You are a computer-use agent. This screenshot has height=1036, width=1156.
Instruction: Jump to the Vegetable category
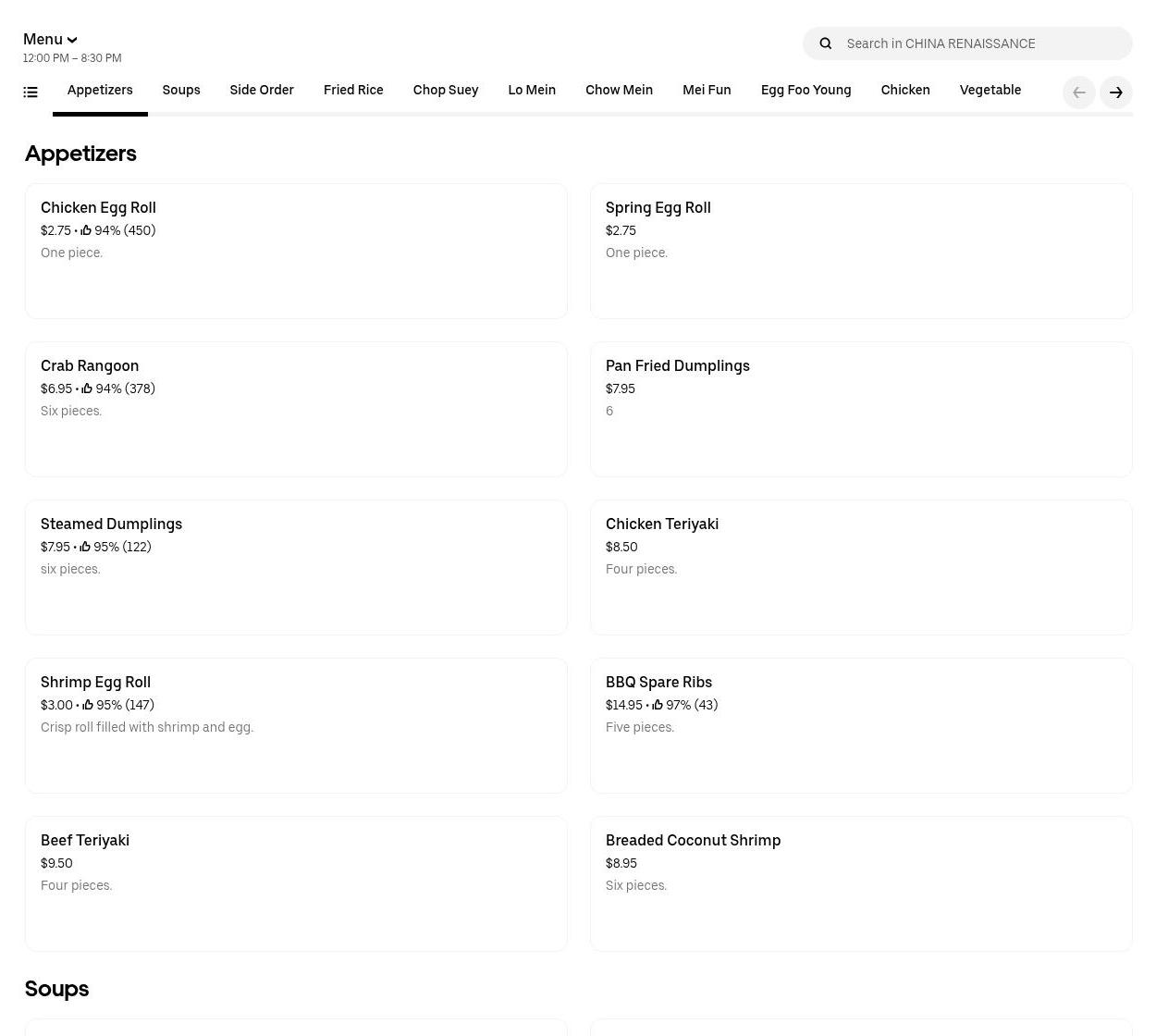[990, 90]
